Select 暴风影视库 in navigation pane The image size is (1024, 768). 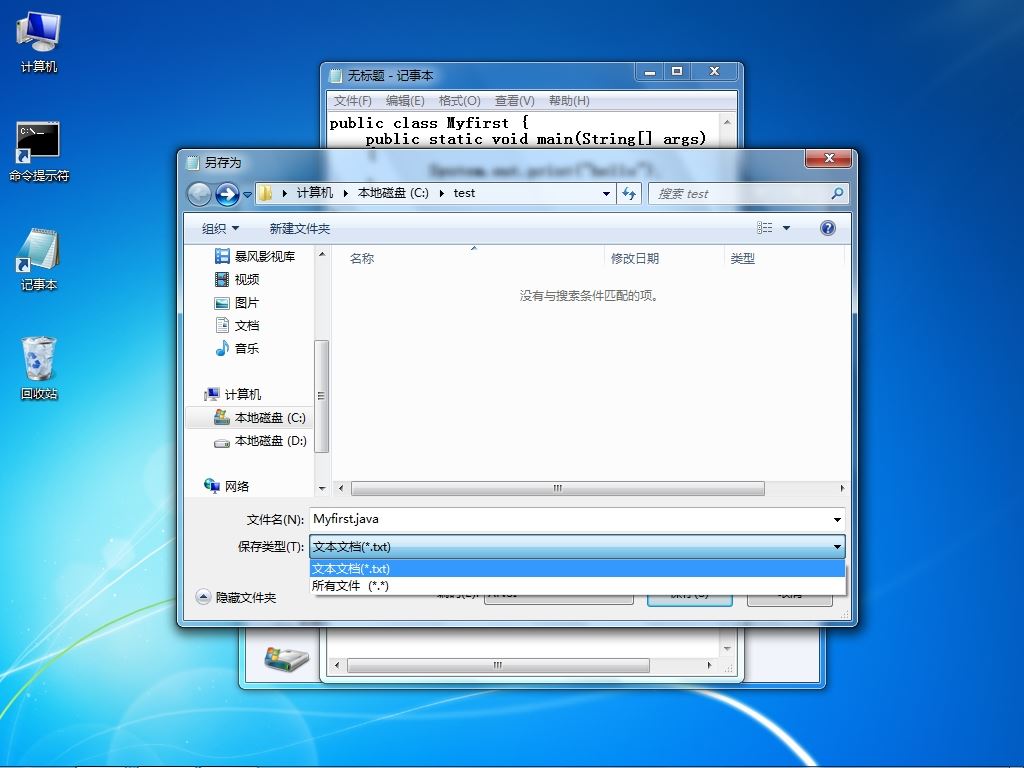pos(255,257)
